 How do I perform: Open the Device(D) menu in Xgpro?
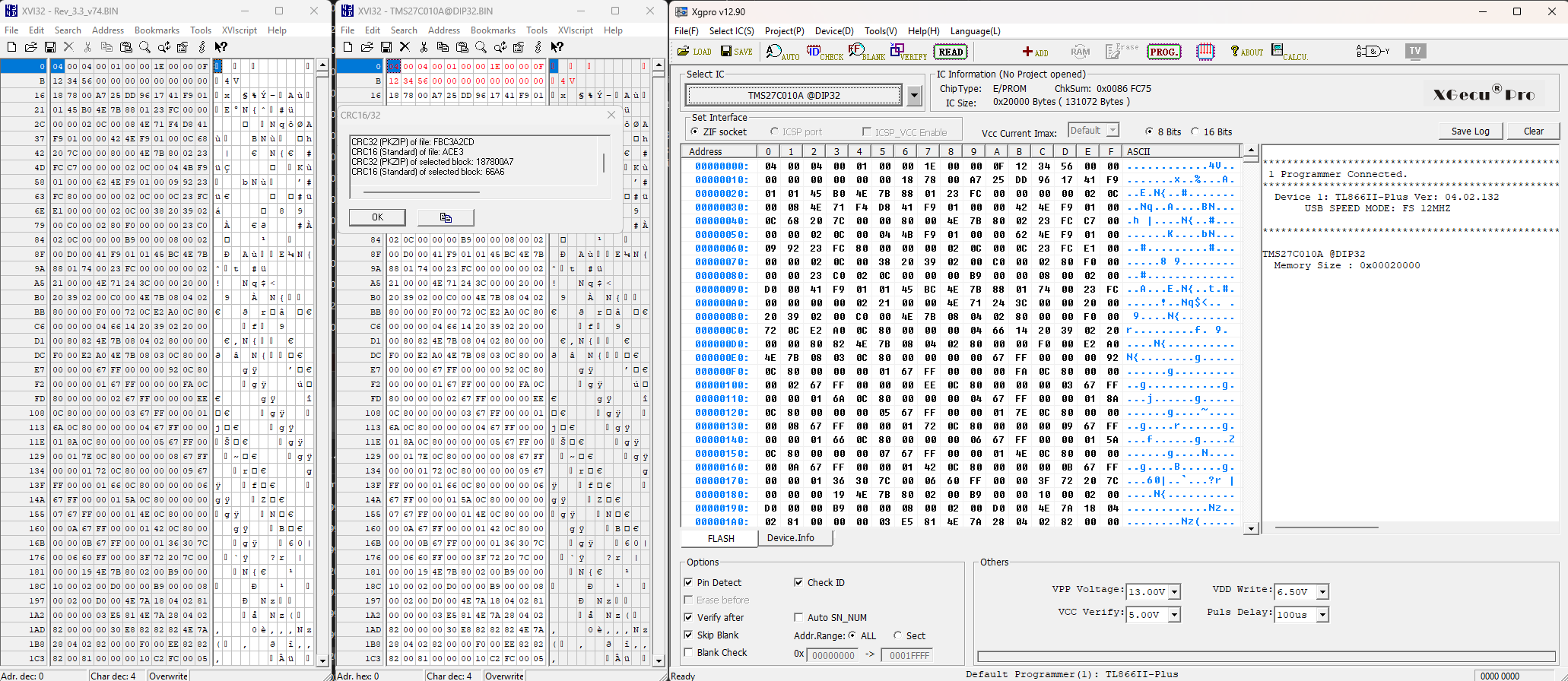click(833, 31)
